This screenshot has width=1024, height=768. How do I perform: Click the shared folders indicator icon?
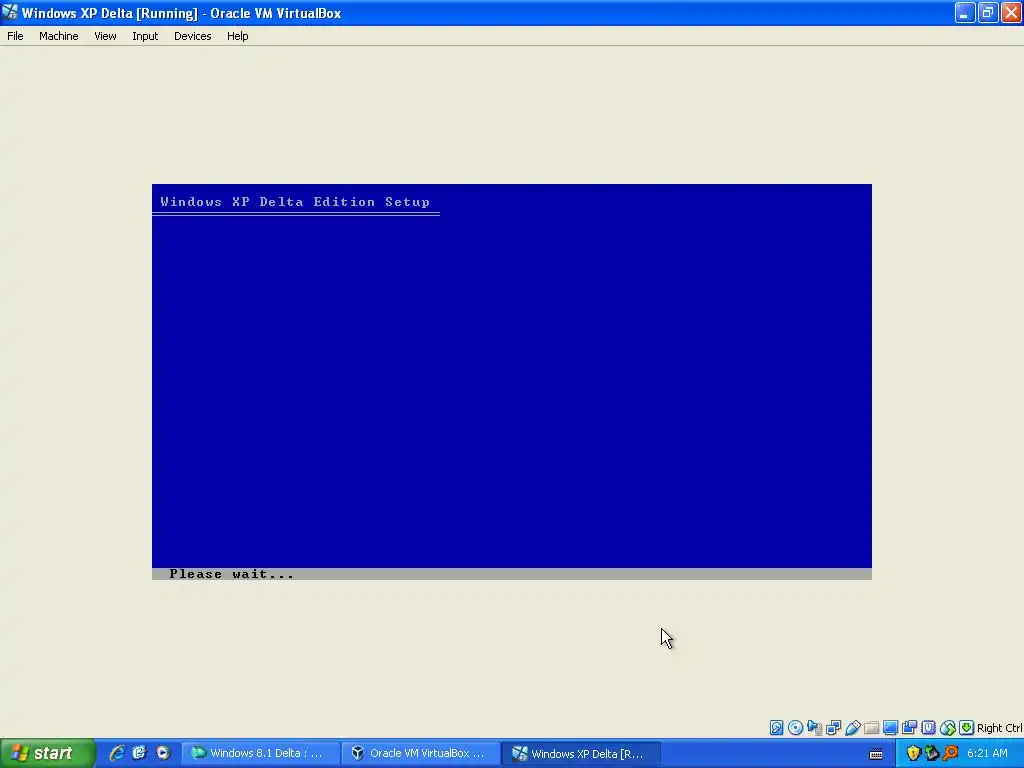pos(871,728)
